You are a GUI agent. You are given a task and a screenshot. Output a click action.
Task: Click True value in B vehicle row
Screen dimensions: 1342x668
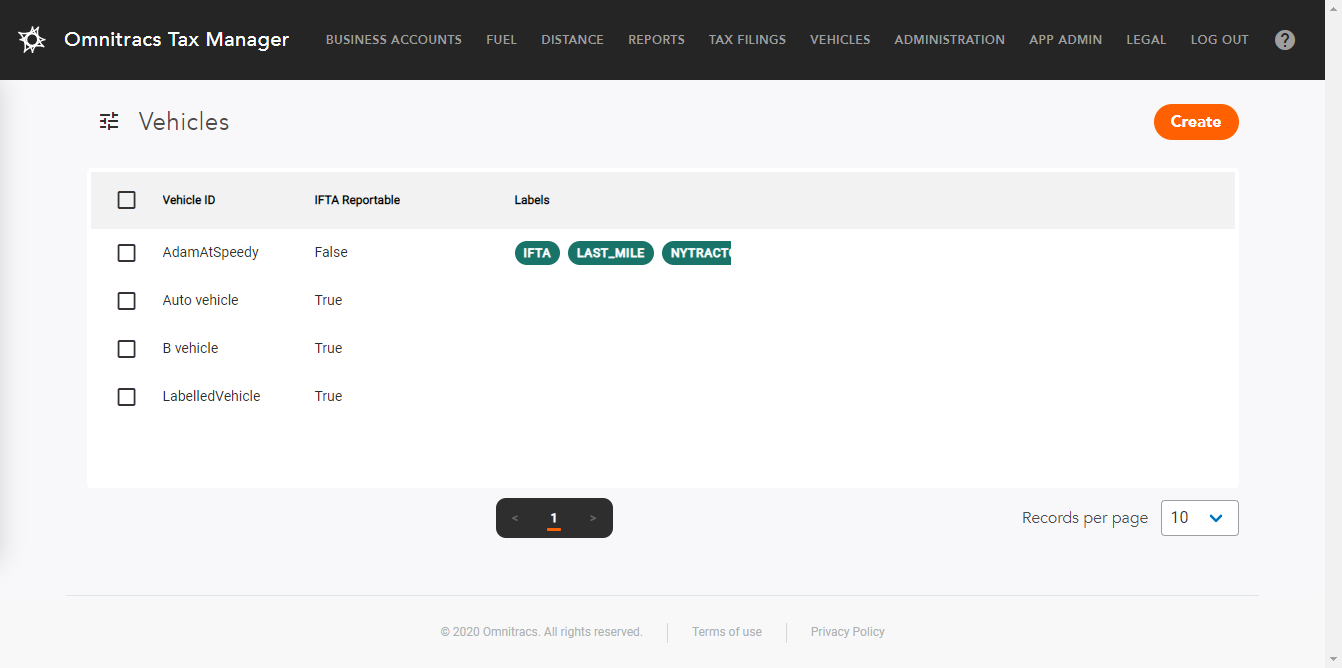(328, 349)
